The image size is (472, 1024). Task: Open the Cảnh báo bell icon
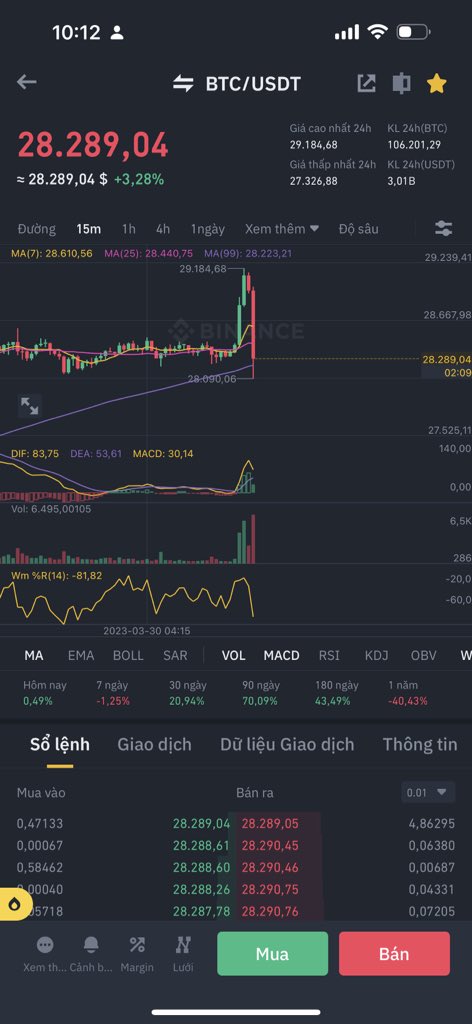point(91,944)
